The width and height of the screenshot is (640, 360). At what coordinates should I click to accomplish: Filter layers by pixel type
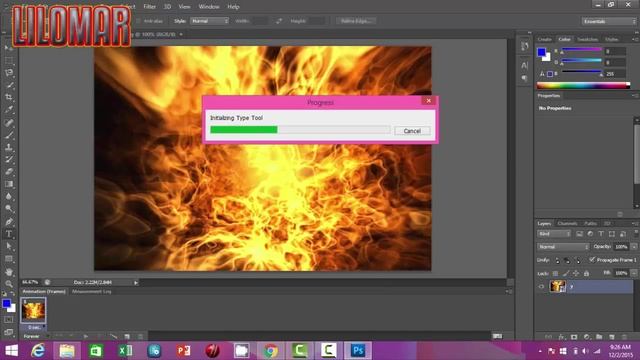click(x=579, y=234)
